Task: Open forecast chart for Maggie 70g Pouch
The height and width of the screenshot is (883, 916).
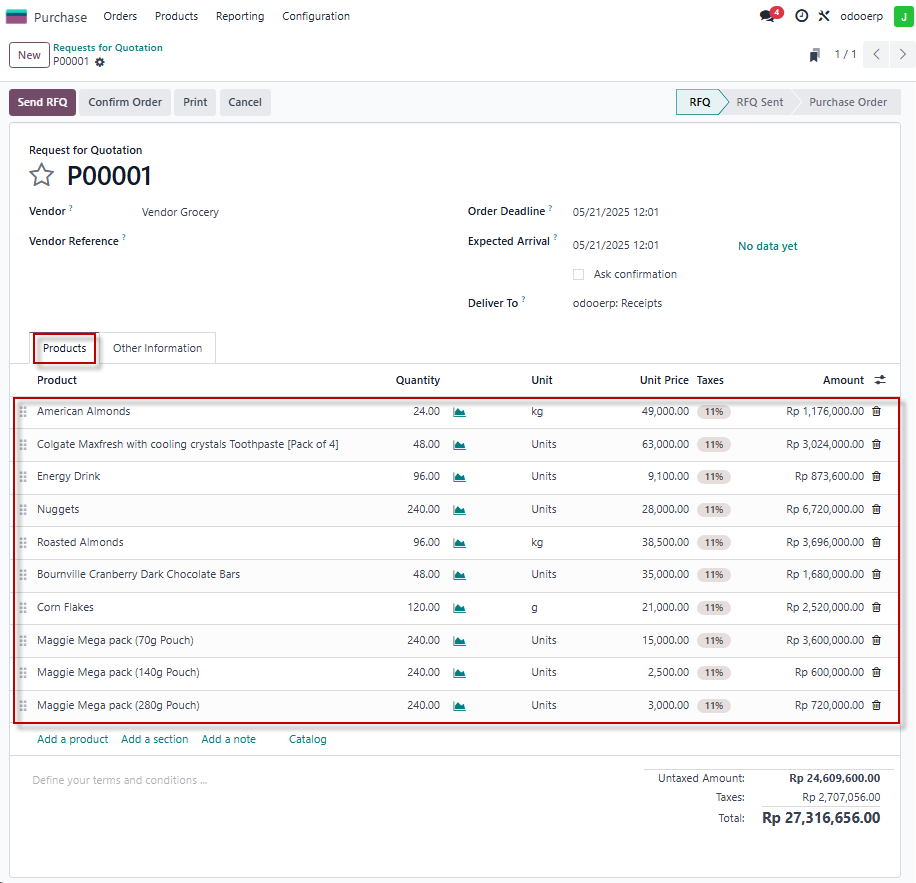Action: click(x=460, y=641)
